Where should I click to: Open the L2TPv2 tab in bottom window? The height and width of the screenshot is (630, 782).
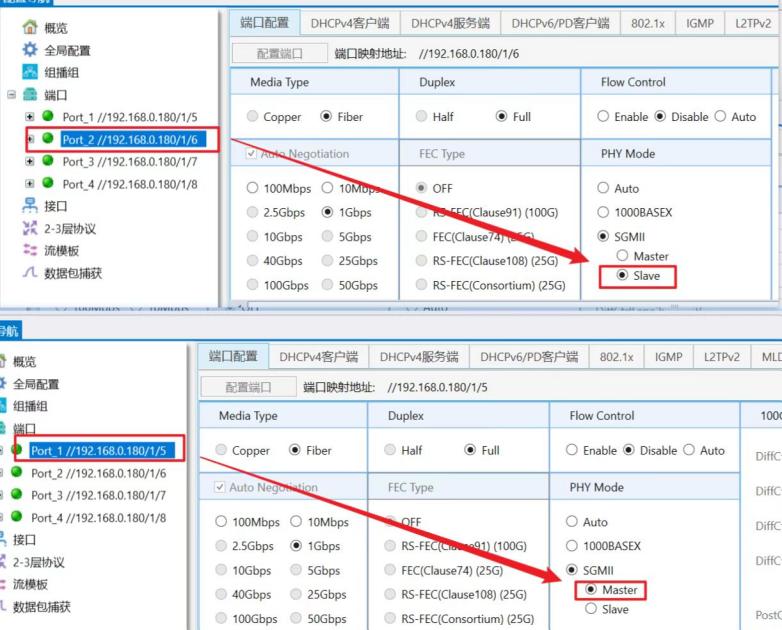coord(722,357)
